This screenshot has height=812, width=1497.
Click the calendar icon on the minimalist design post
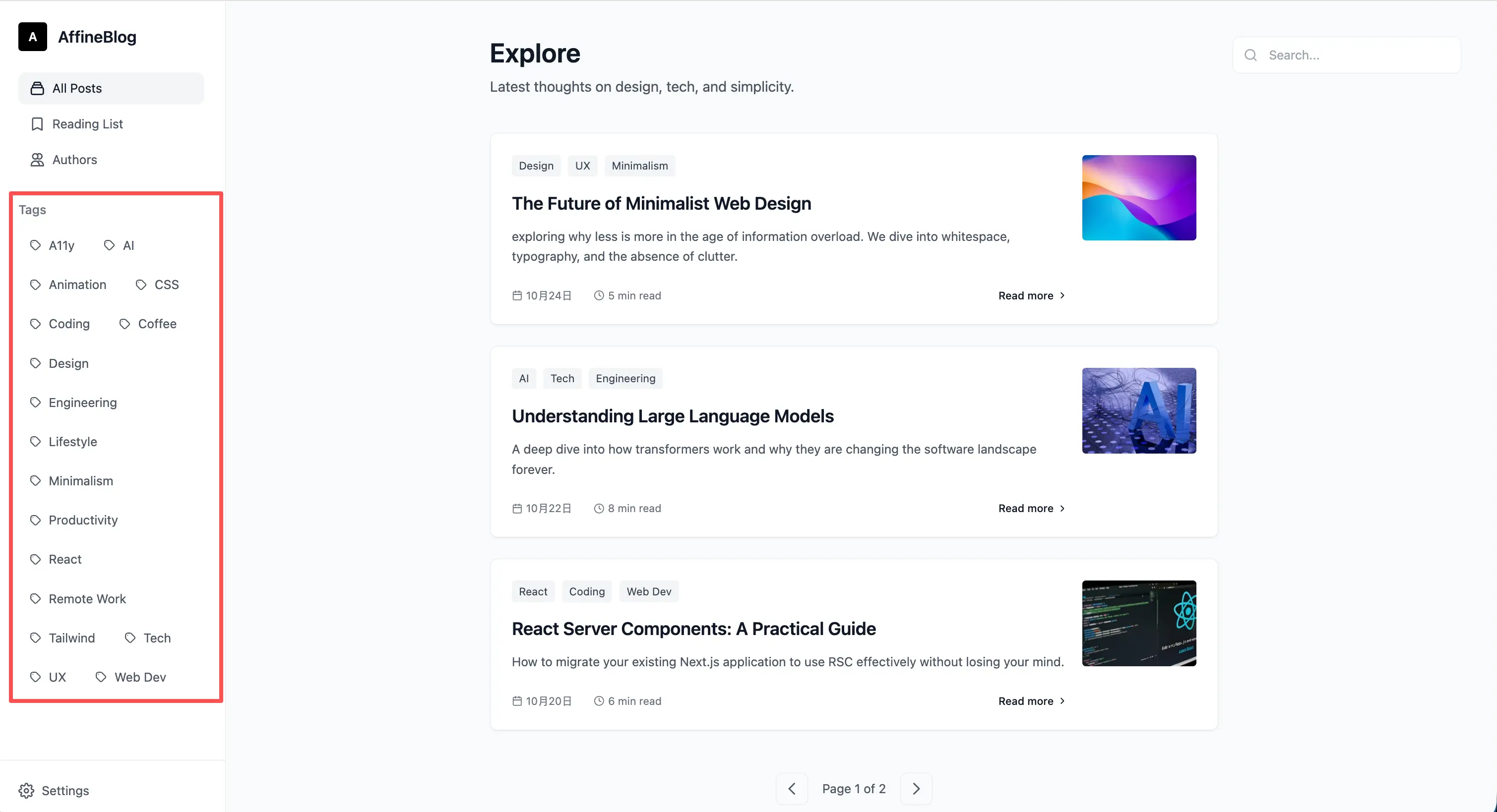pyautogui.click(x=517, y=295)
